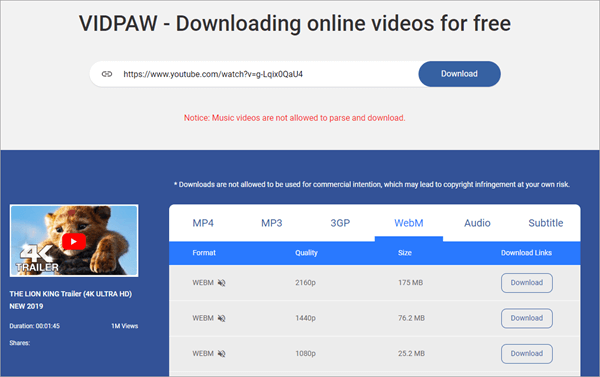The width and height of the screenshot is (600, 377).
Task: Select the WebM tab
Action: coord(409,223)
